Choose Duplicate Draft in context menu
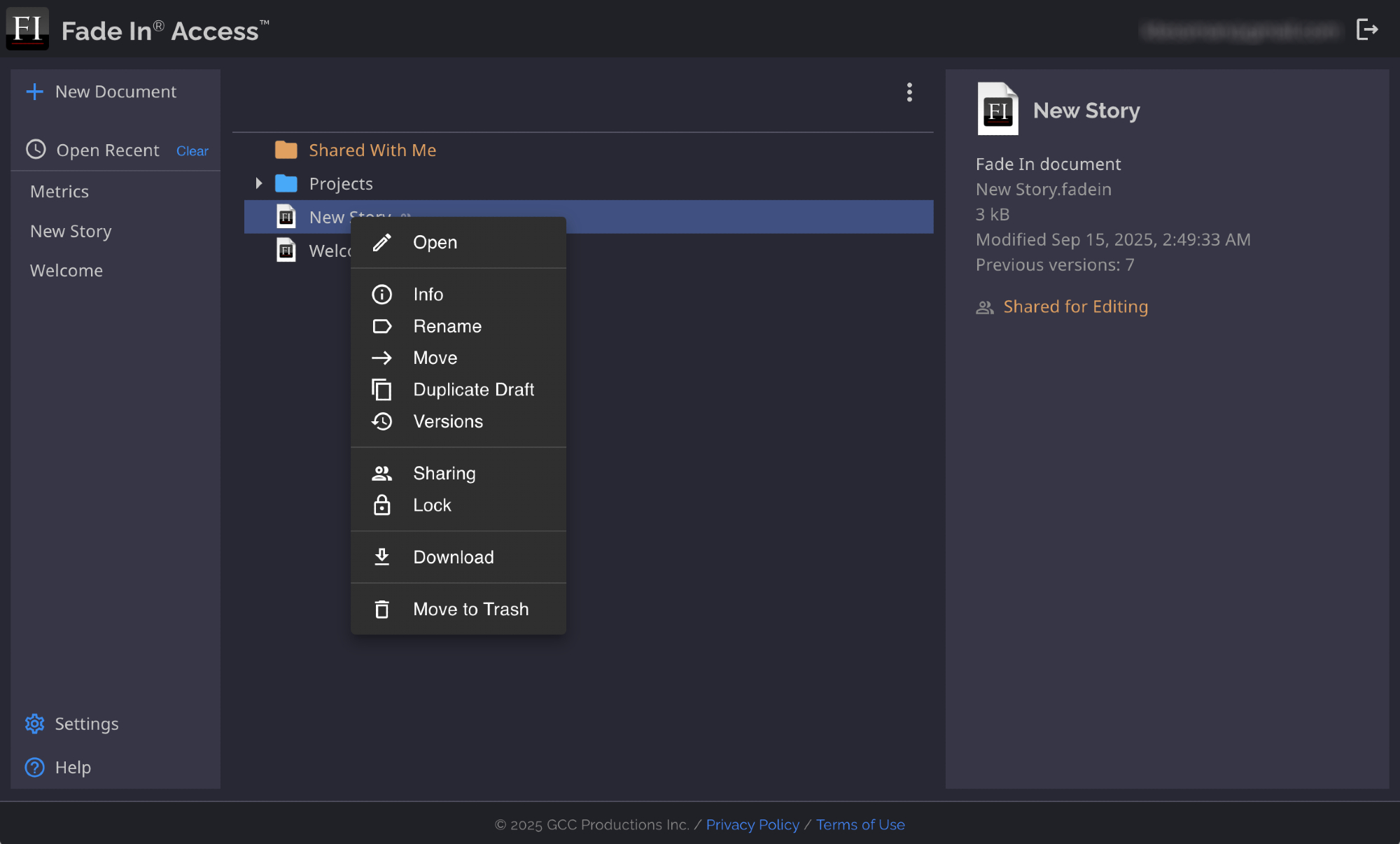The width and height of the screenshot is (1400, 844). pyautogui.click(x=473, y=390)
